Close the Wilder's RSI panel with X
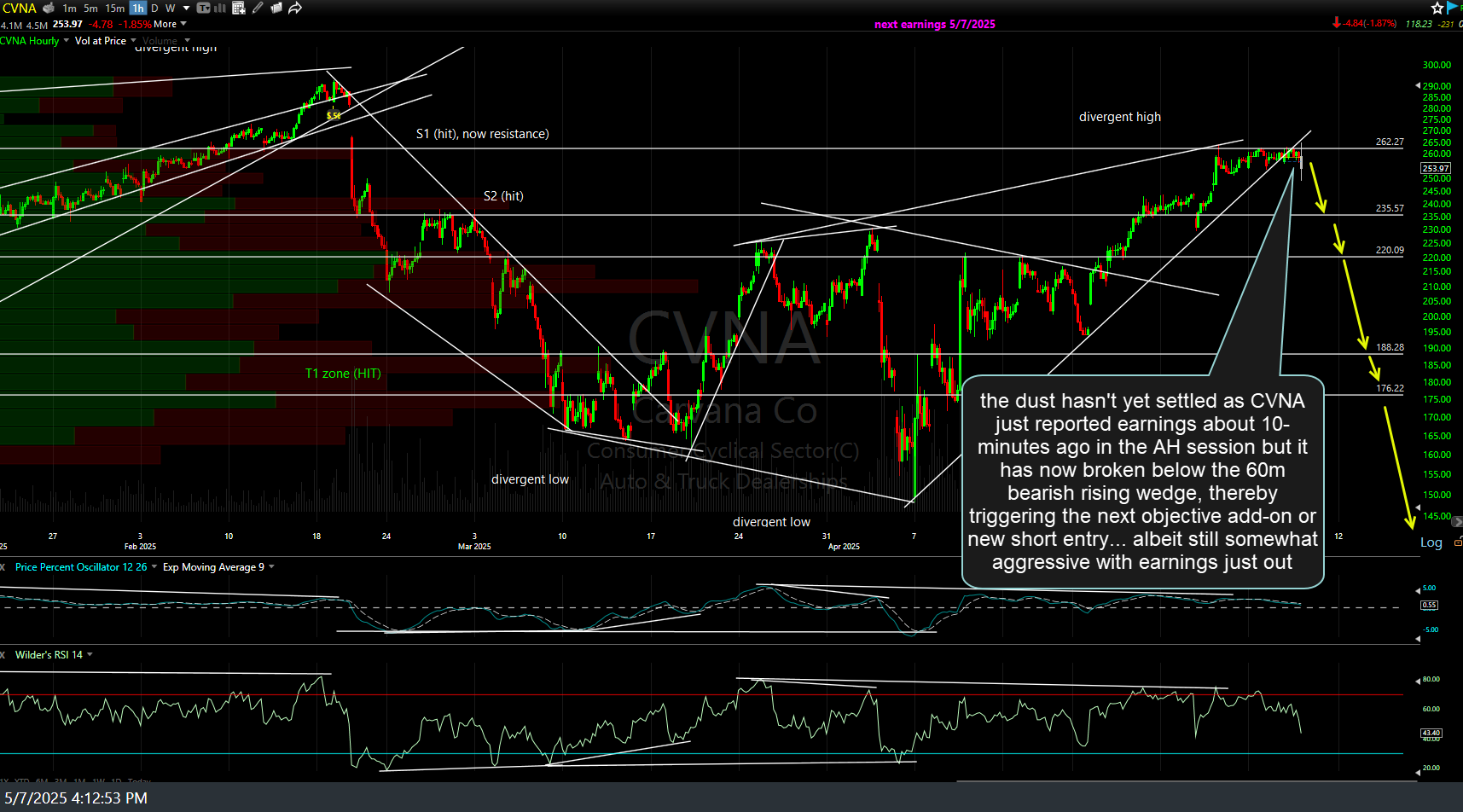Image resolution: width=1463 pixels, height=812 pixels. coord(3,655)
